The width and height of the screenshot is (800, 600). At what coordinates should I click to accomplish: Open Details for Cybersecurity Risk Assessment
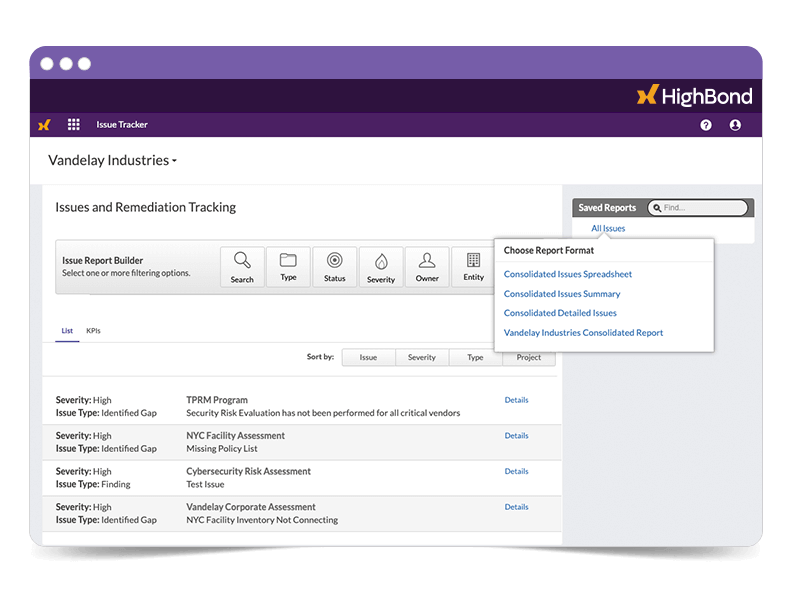click(516, 471)
